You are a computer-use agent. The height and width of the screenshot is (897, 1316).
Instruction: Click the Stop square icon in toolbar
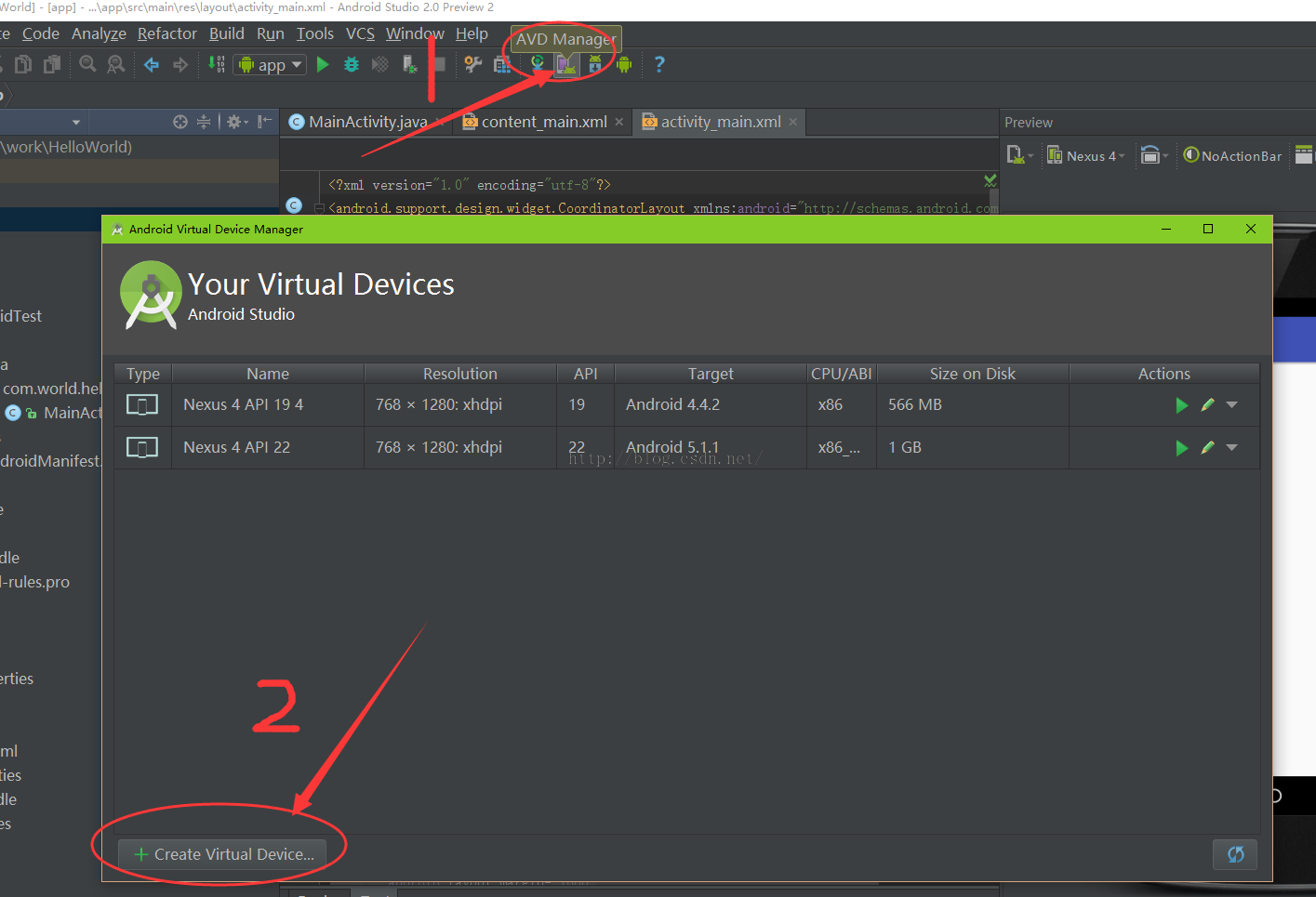coord(439,64)
